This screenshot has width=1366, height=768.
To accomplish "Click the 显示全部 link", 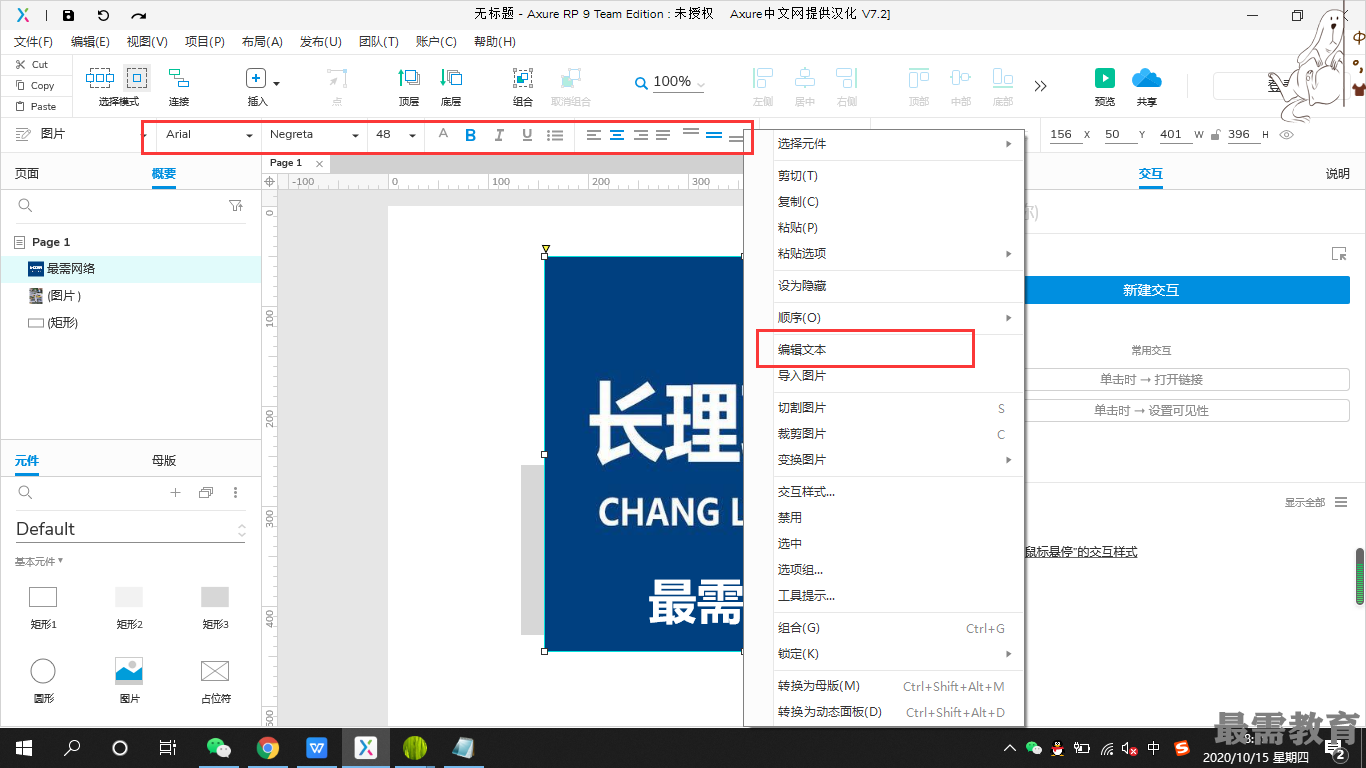I will [x=1305, y=503].
